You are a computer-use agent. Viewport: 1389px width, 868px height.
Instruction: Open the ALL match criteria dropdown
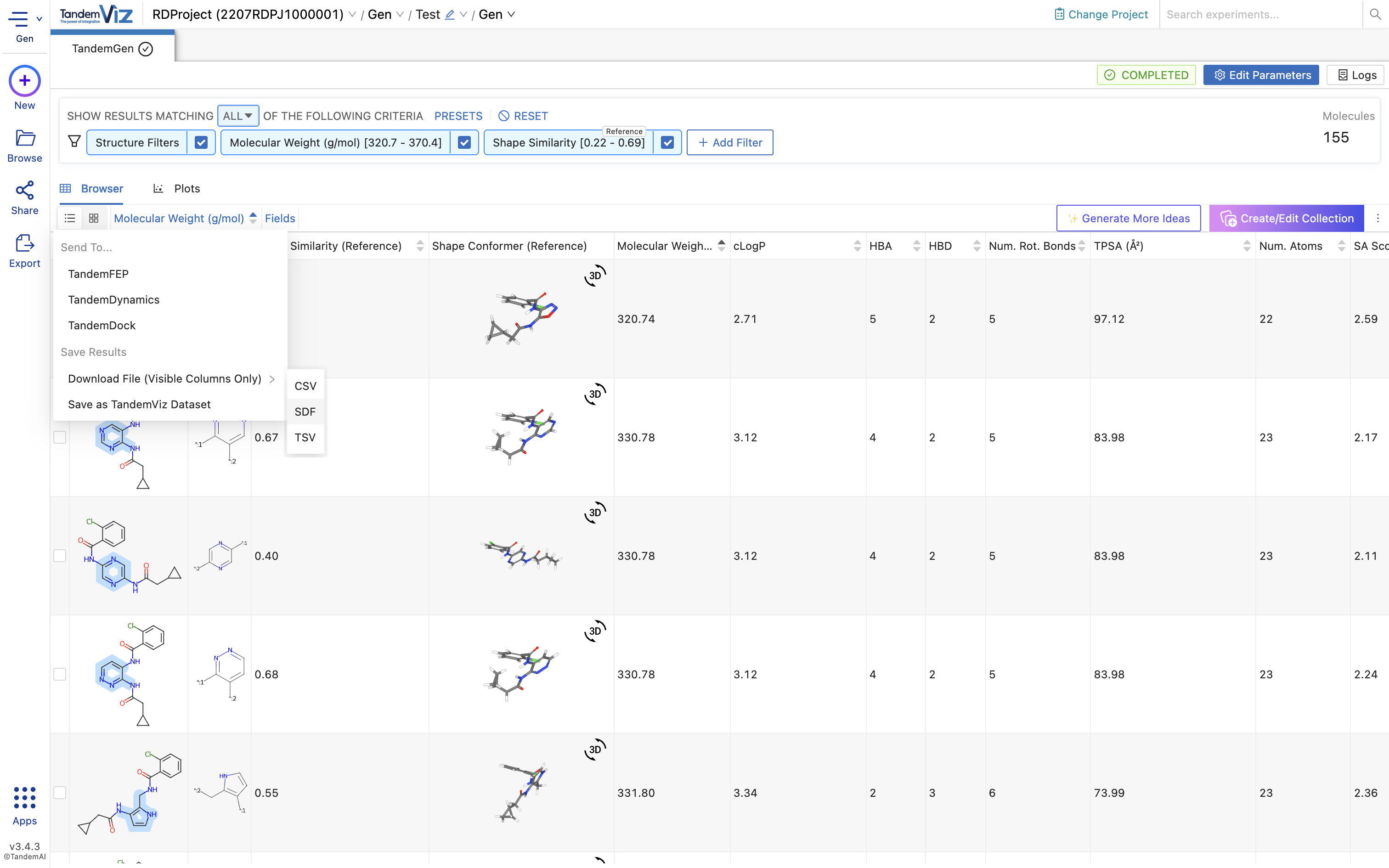point(237,116)
